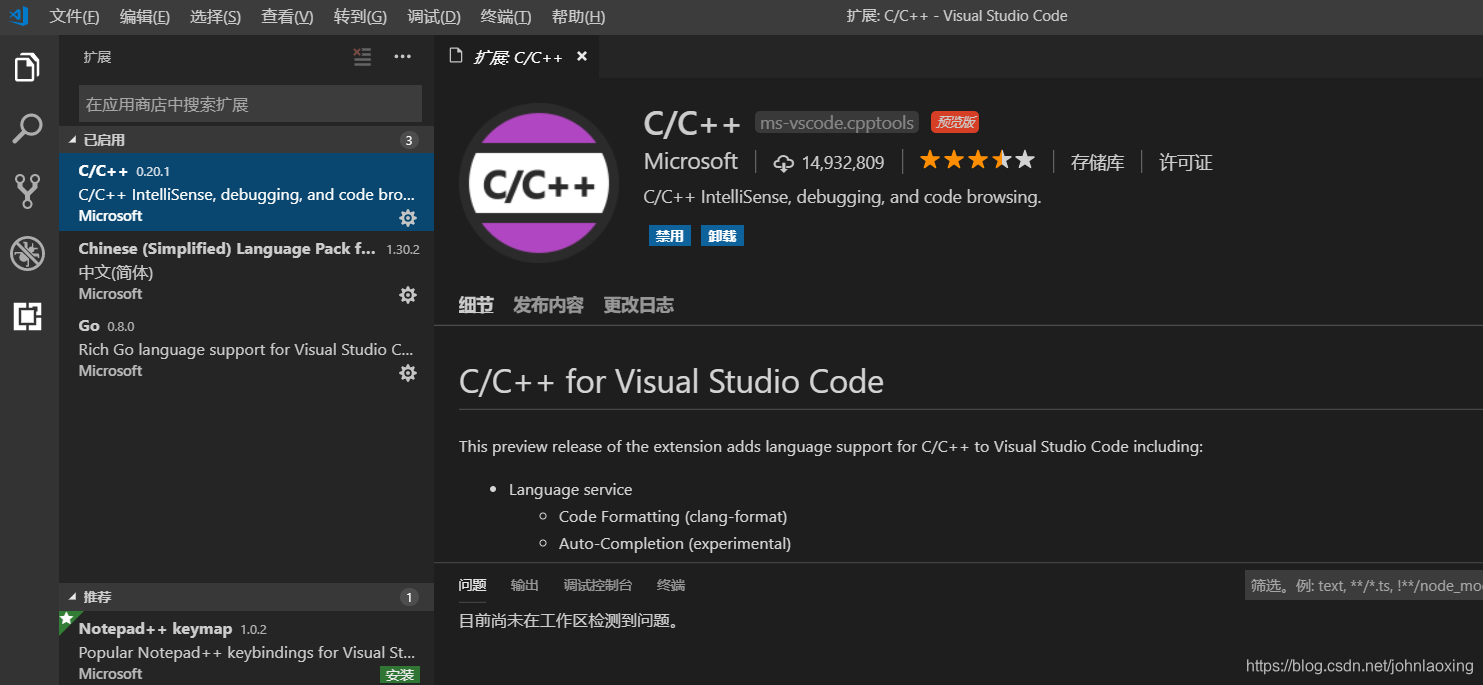The width and height of the screenshot is (1483, 685).
Task: Click the large C/C++ extension logo
Action: (539, 183)
